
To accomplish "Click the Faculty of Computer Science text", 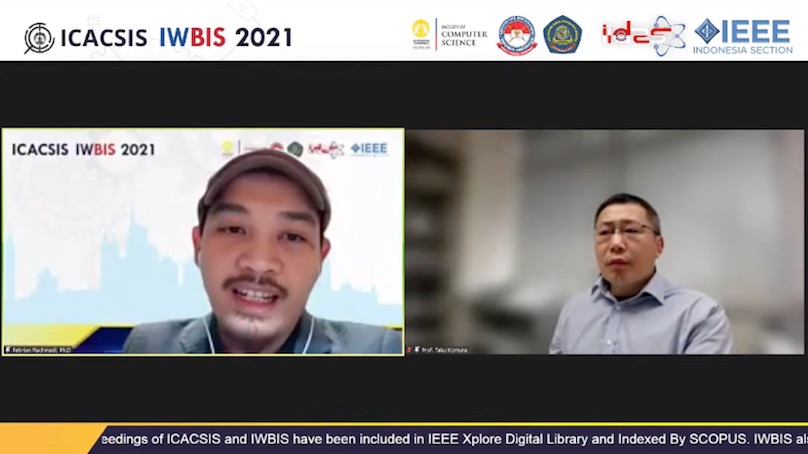I will click(x=464, y=34).
